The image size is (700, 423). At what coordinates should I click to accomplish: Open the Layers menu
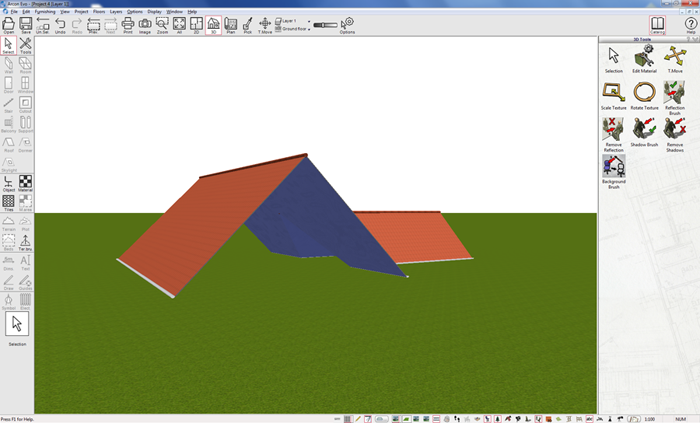pyautogui.click(x=116, y=12)
